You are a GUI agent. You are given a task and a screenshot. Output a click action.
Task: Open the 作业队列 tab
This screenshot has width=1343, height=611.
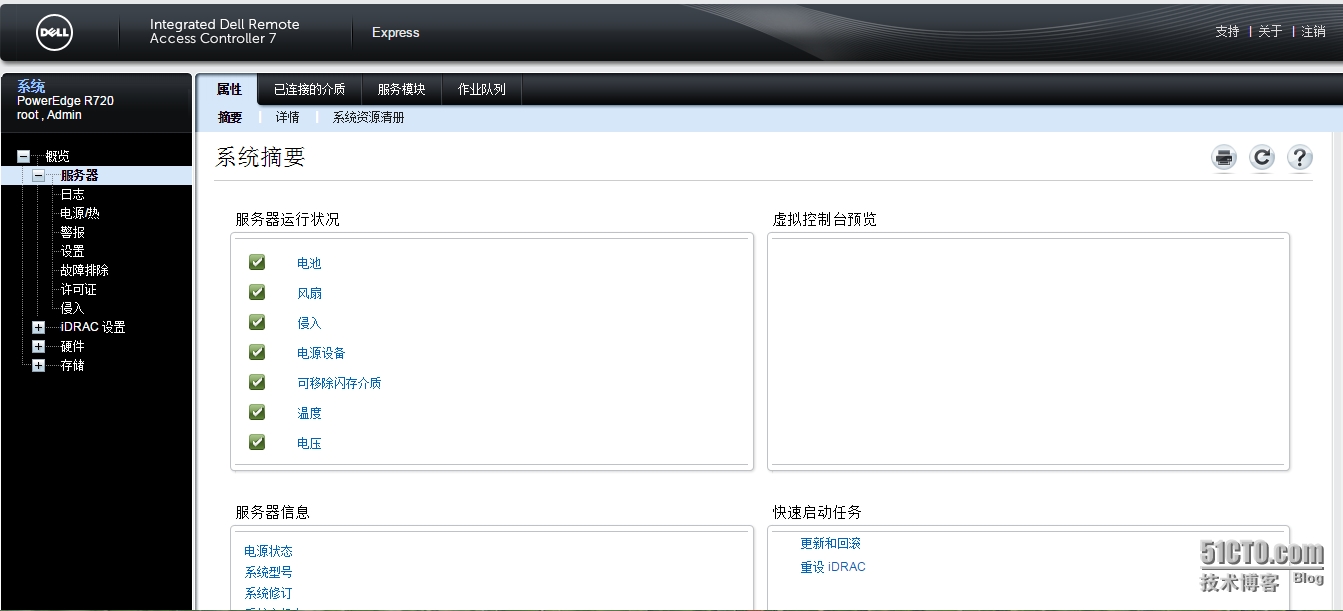(x=481, y=89)
